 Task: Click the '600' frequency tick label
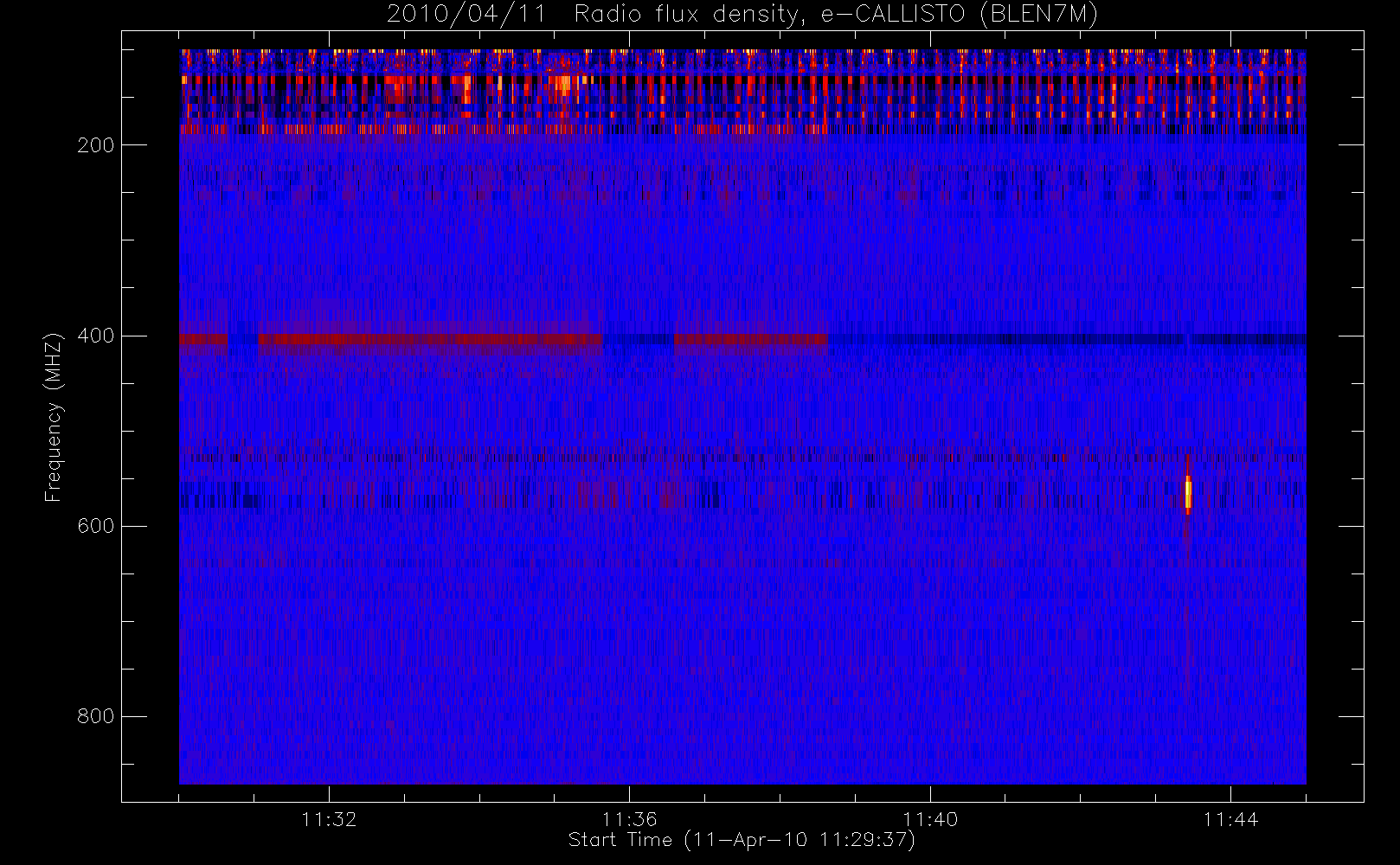[96, 526]
